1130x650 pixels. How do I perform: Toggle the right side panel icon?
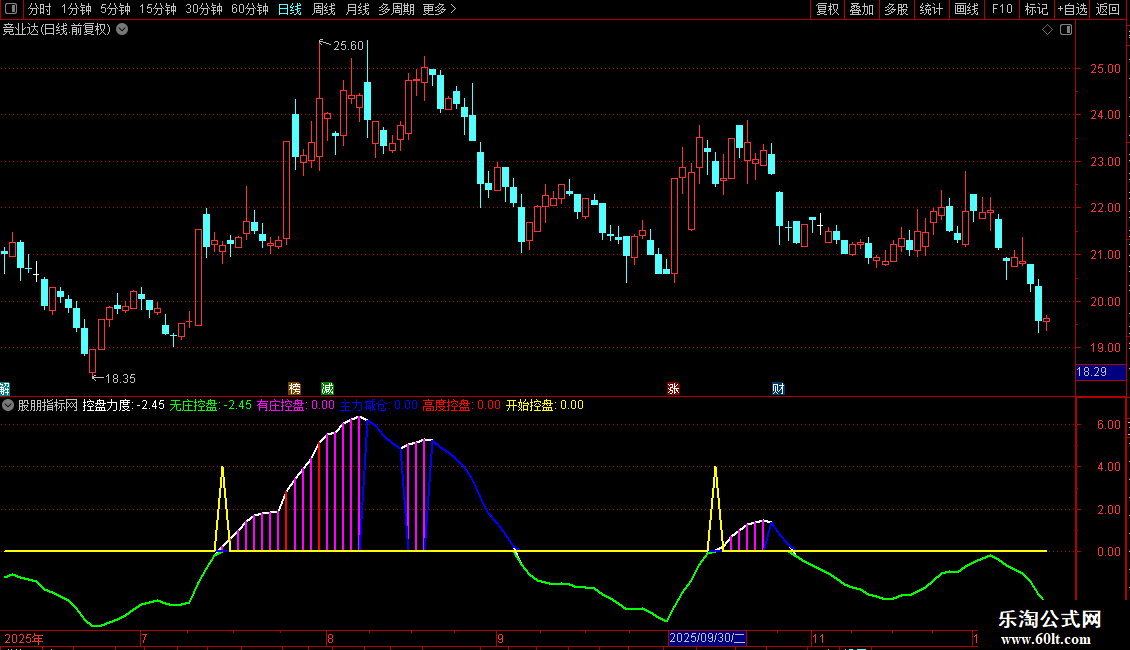tap(1066, 30)
